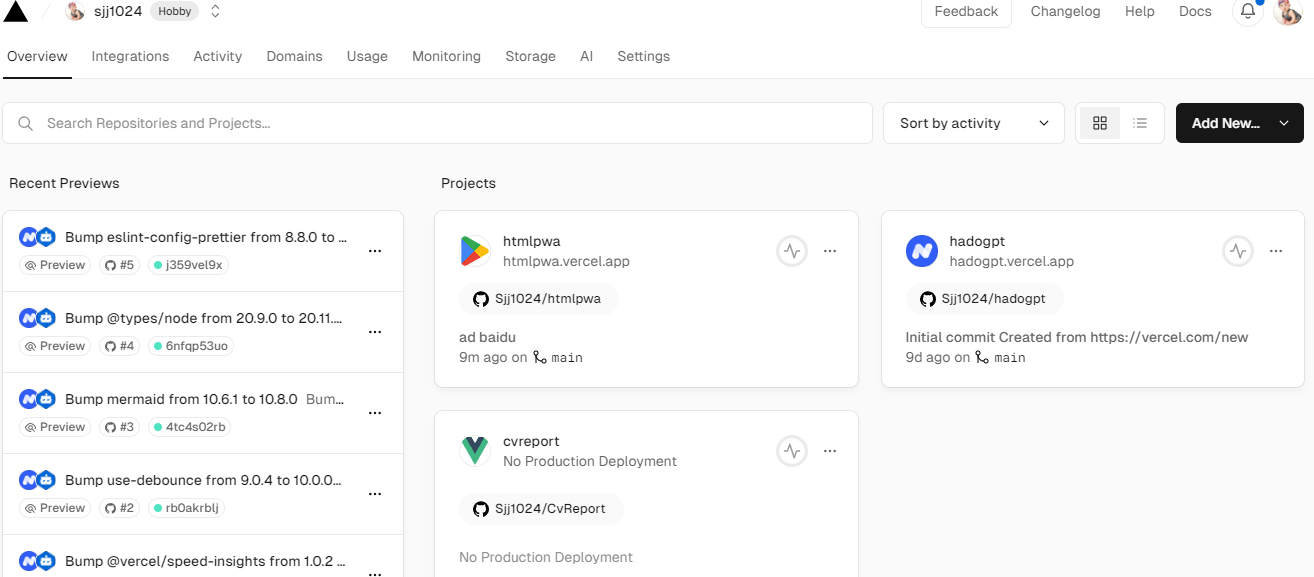Open the Settings tab

(643, 56)
